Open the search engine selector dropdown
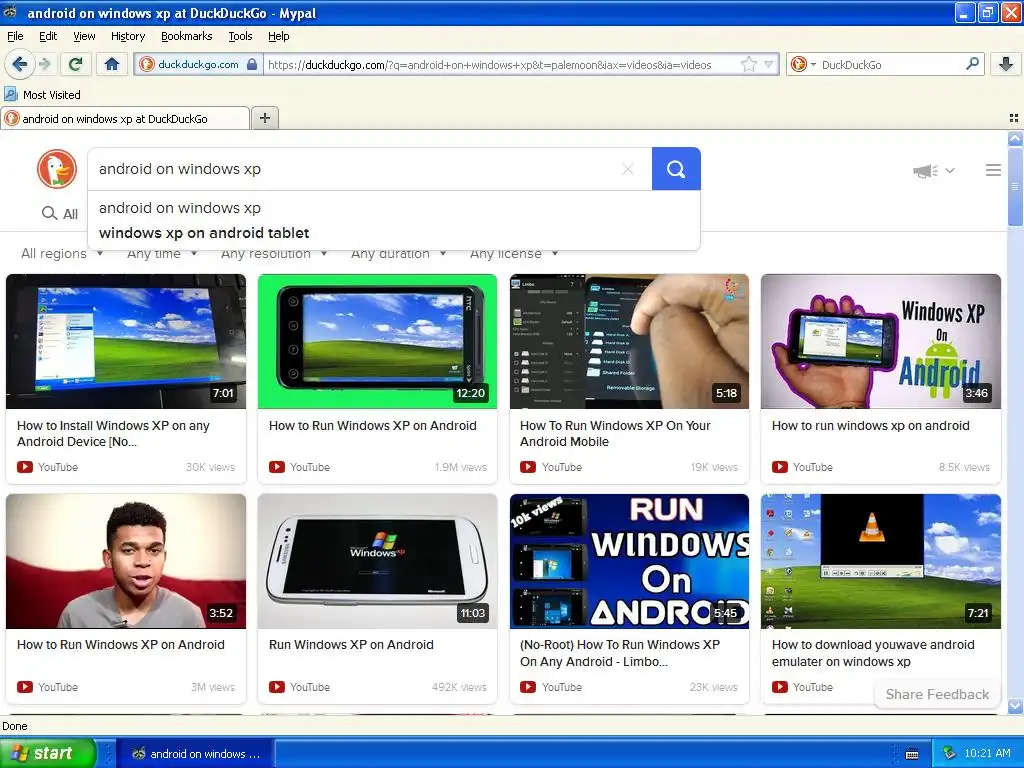Screen dimensions: 1024x768 pyautogui.click(x=803, y=65)
